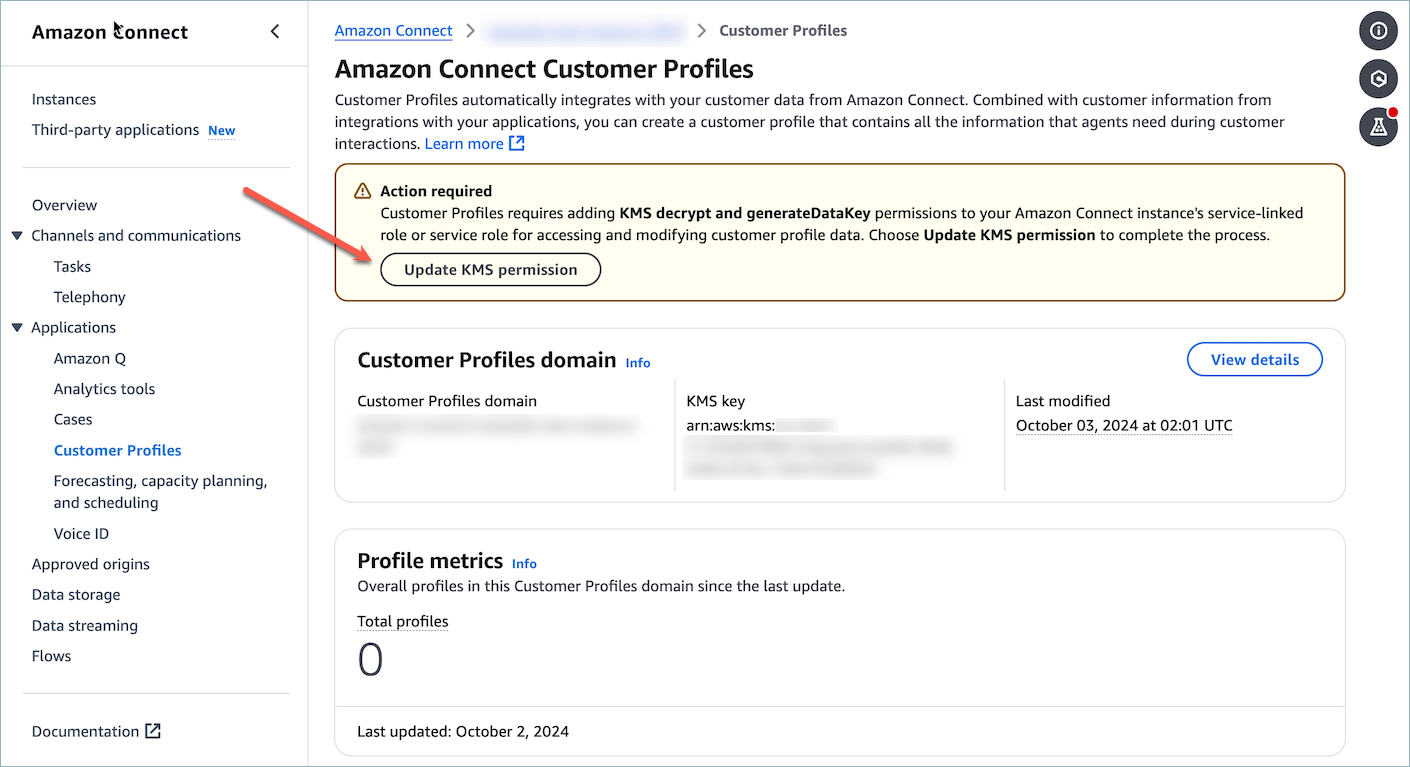Open the info help panel icon
This screenshot has height=767, width=1410.
1378,31
